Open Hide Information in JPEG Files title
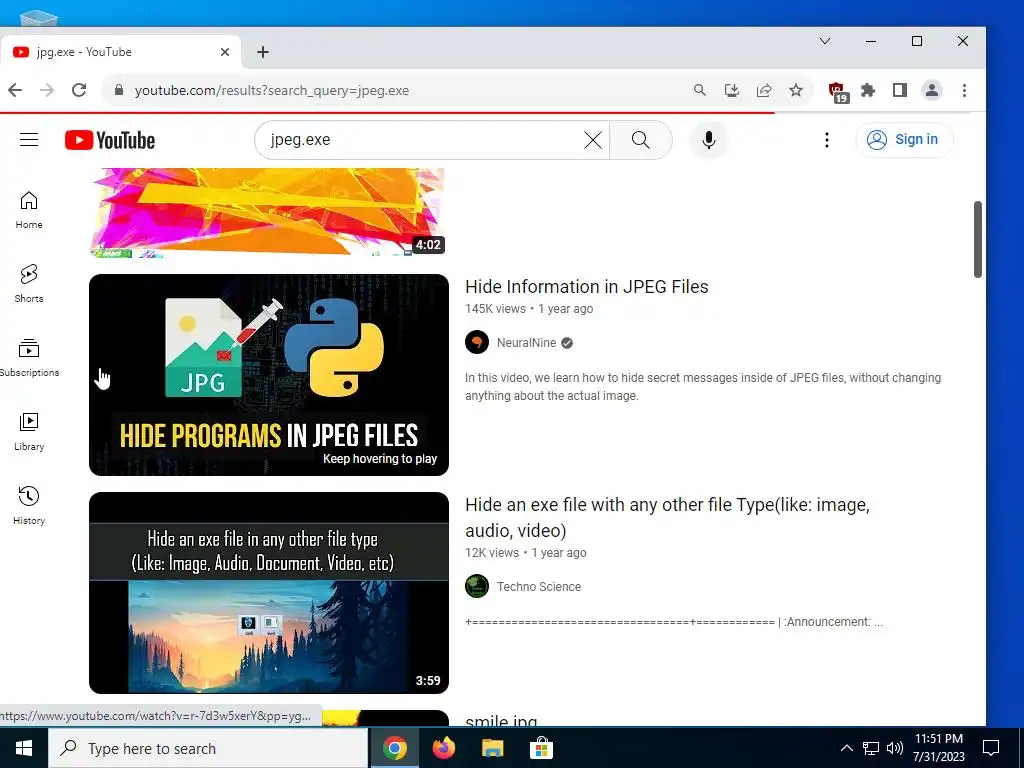The width and height of the screenshot is (1024, 768). point(586,287)
